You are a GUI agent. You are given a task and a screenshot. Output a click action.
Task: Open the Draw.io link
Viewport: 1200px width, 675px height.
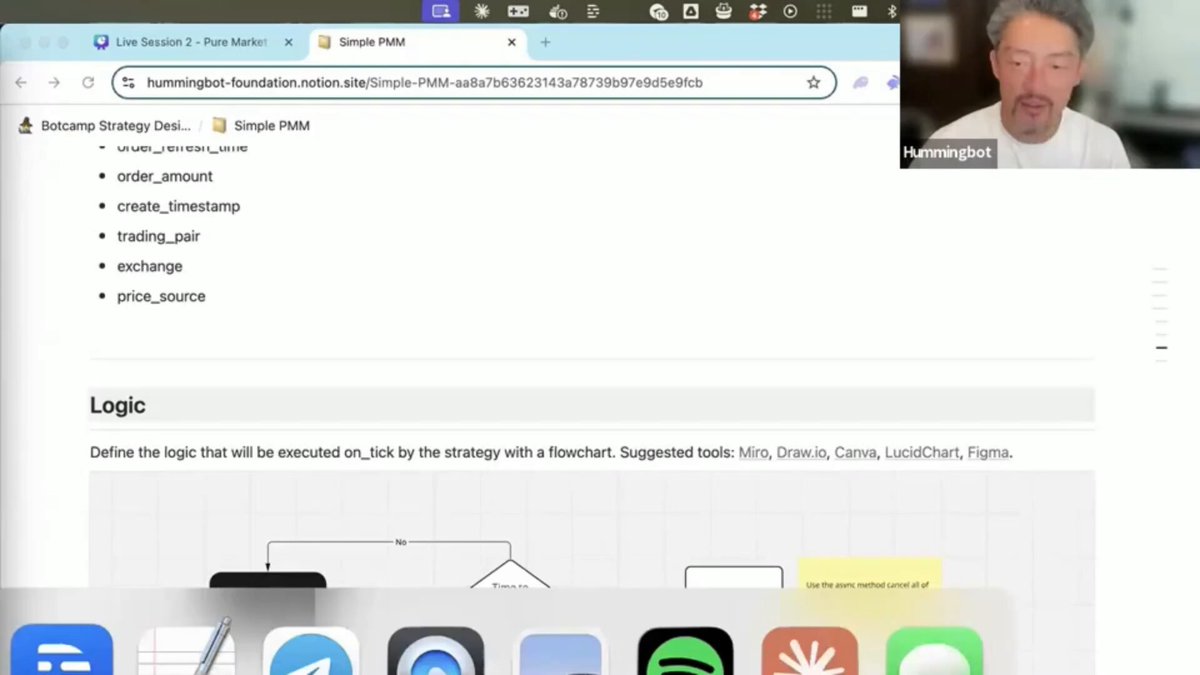coord(801,452)
